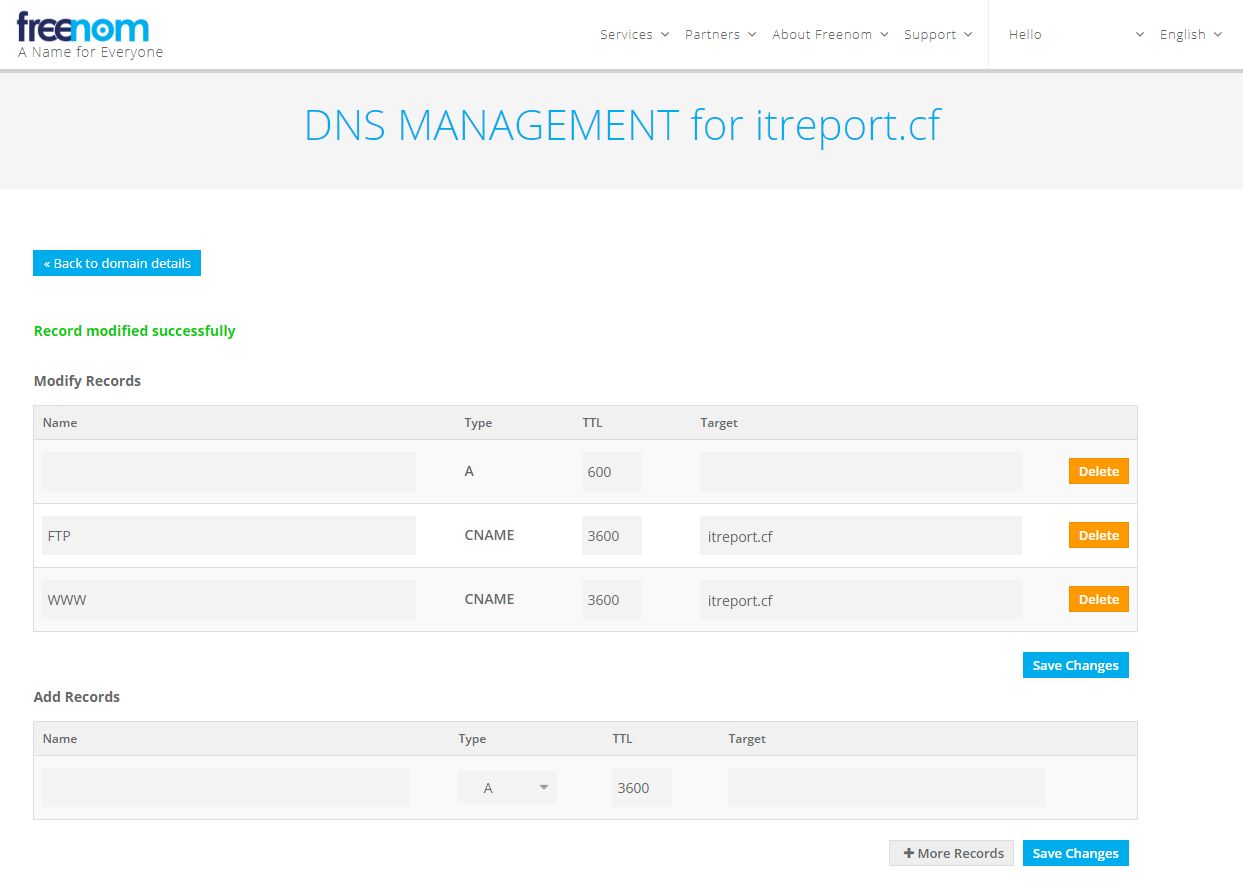Focus the TTL field in Add Records
The image size is (1243, 883).
(642, 787)
